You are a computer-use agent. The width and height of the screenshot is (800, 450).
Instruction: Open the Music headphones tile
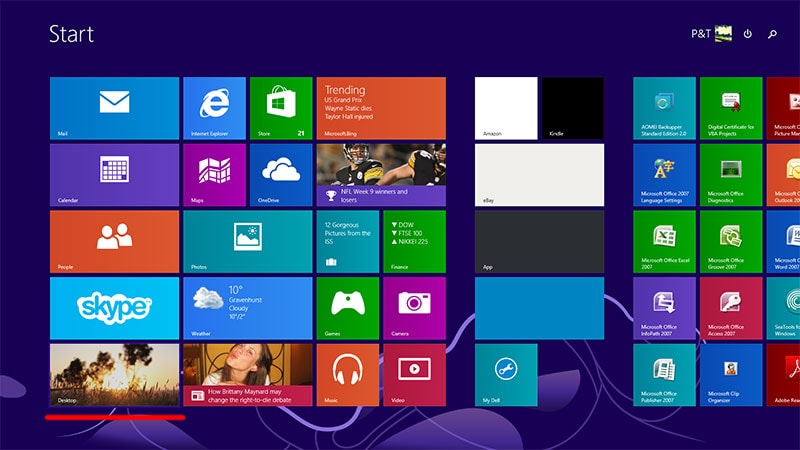pos(347,374)
